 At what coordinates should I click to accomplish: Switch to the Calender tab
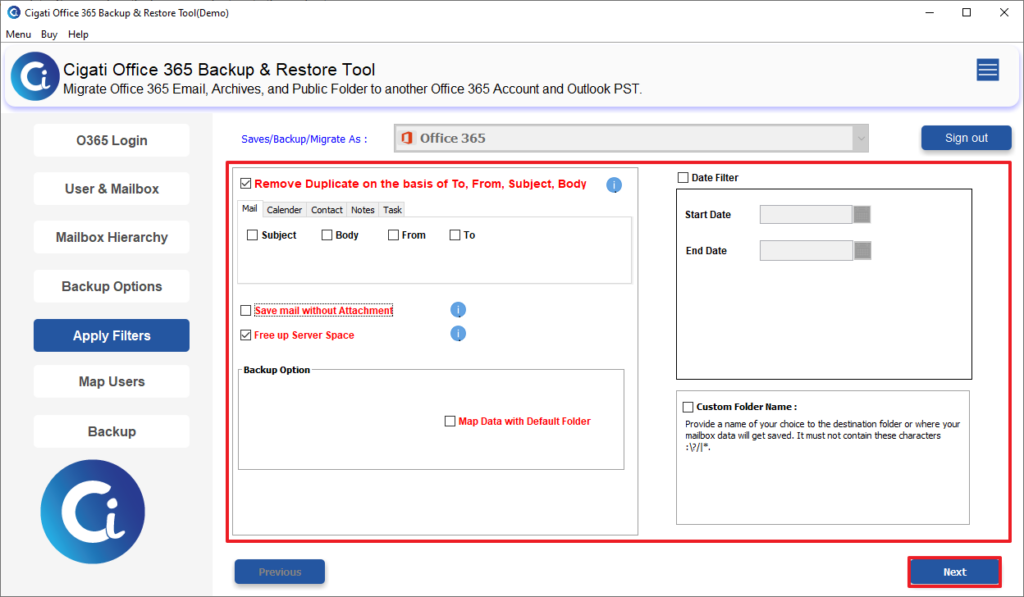[x=284, y=210]
